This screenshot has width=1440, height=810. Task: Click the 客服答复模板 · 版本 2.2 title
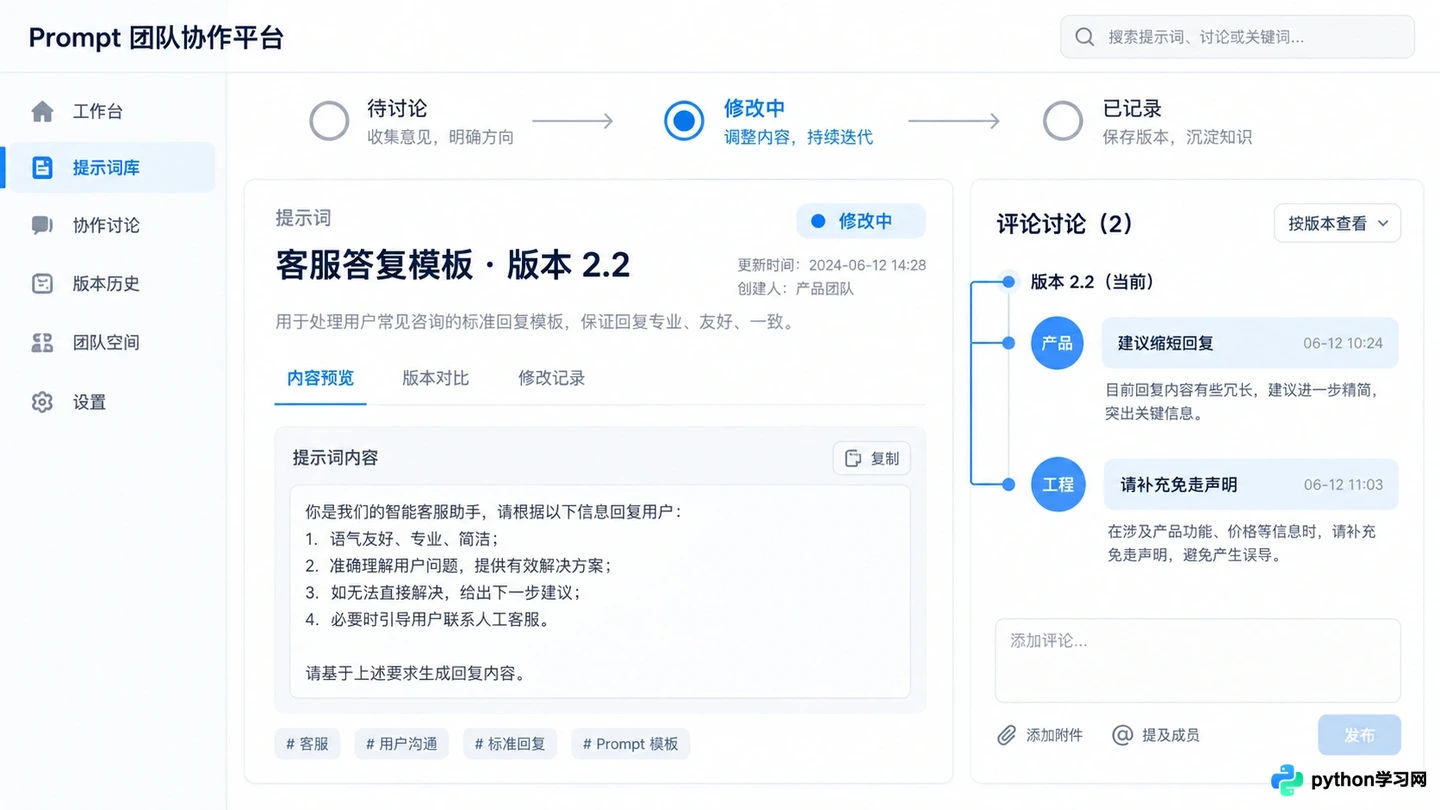453,265
